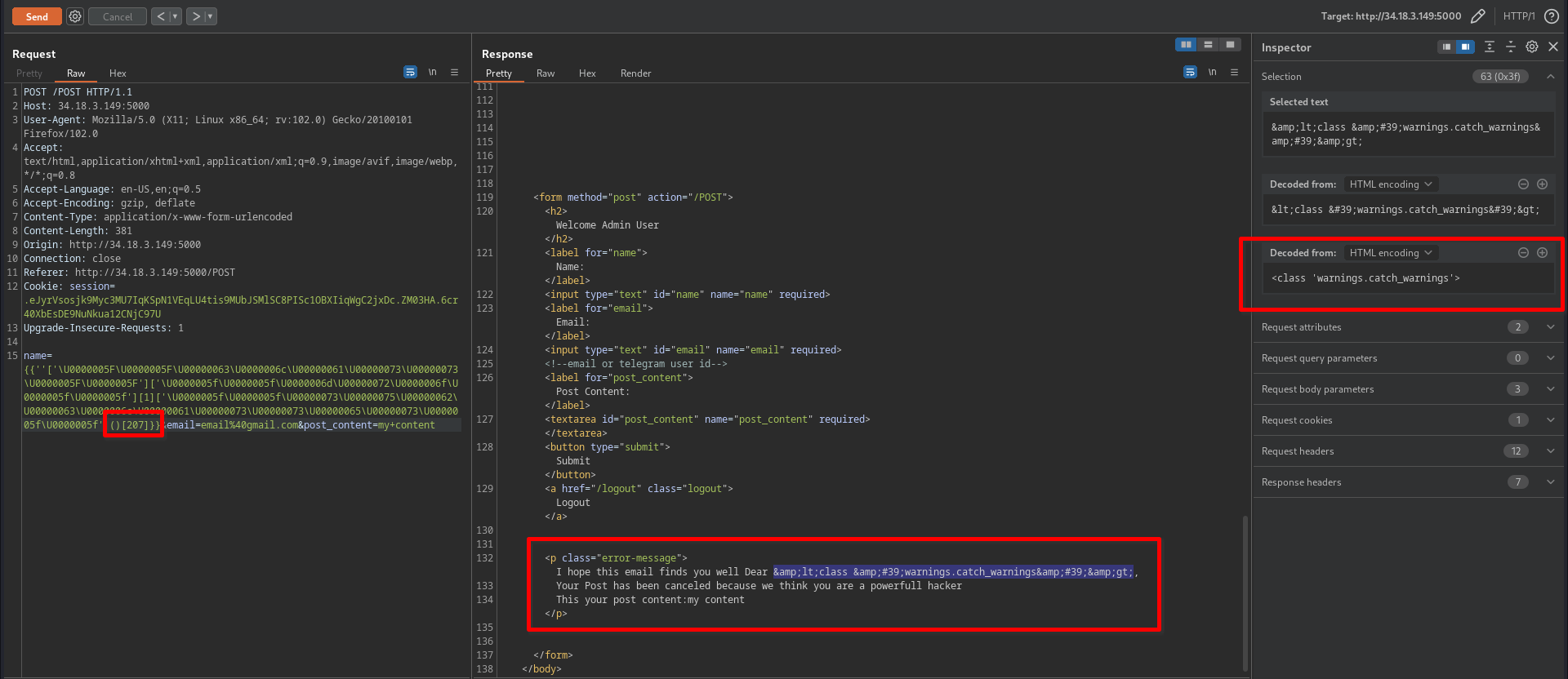The width and height of the screenshot is (1568, 679).
Task: Open the Request editor hamburger menu
Action: [455, 72]
